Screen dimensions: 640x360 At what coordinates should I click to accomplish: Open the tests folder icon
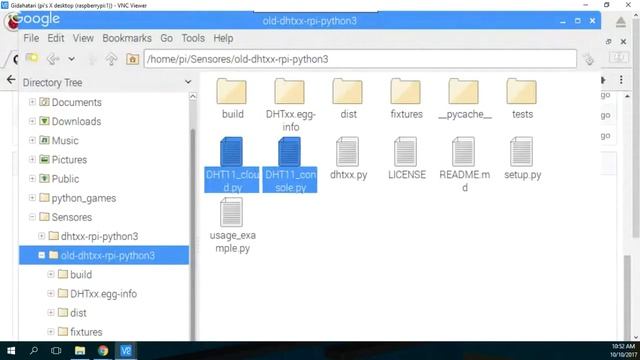point(522,91)
